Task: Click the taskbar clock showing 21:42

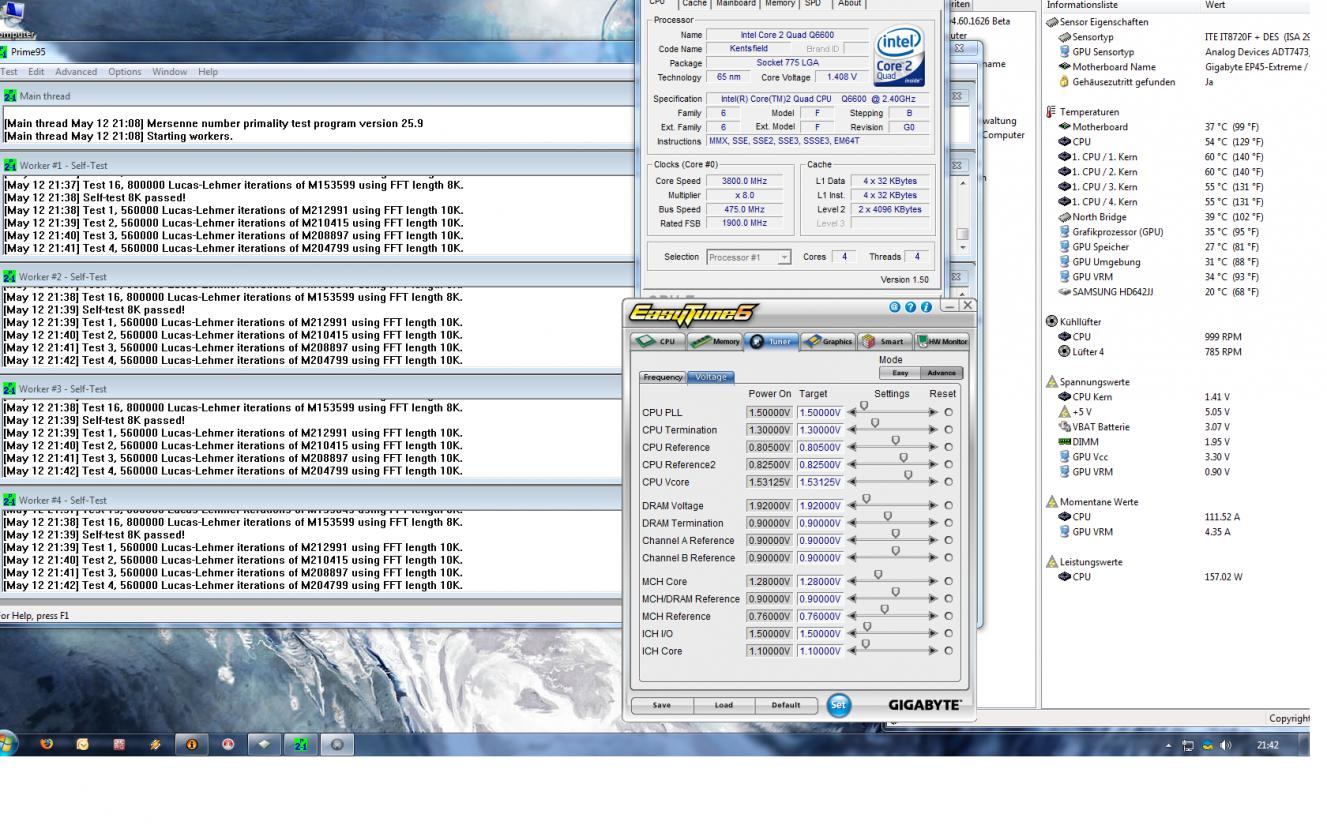Action: [x=1267, y=746]
